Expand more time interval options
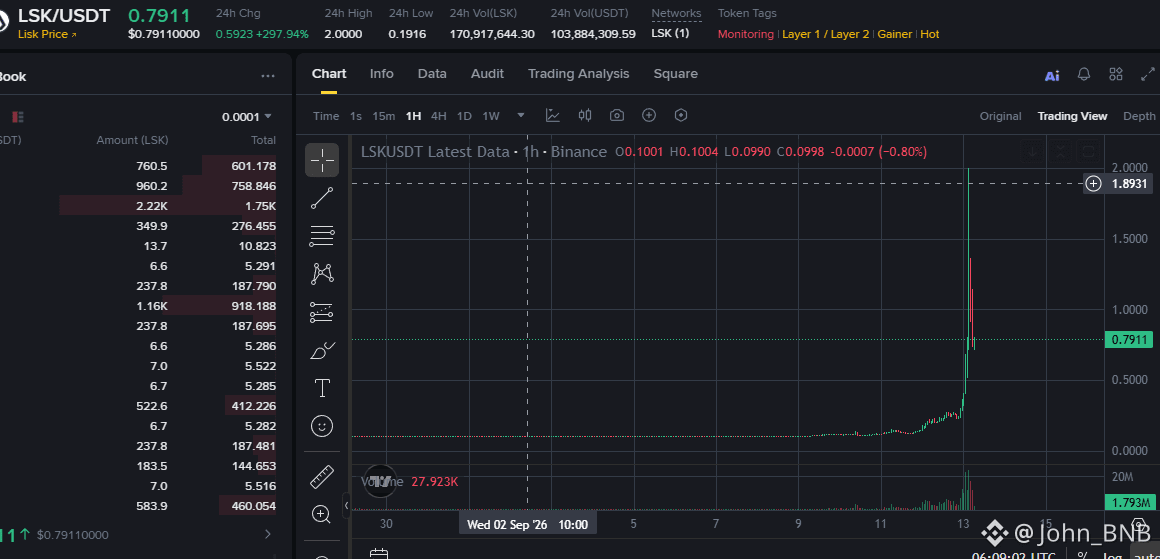The image size is (1160, 559). [x=521, y=115]
